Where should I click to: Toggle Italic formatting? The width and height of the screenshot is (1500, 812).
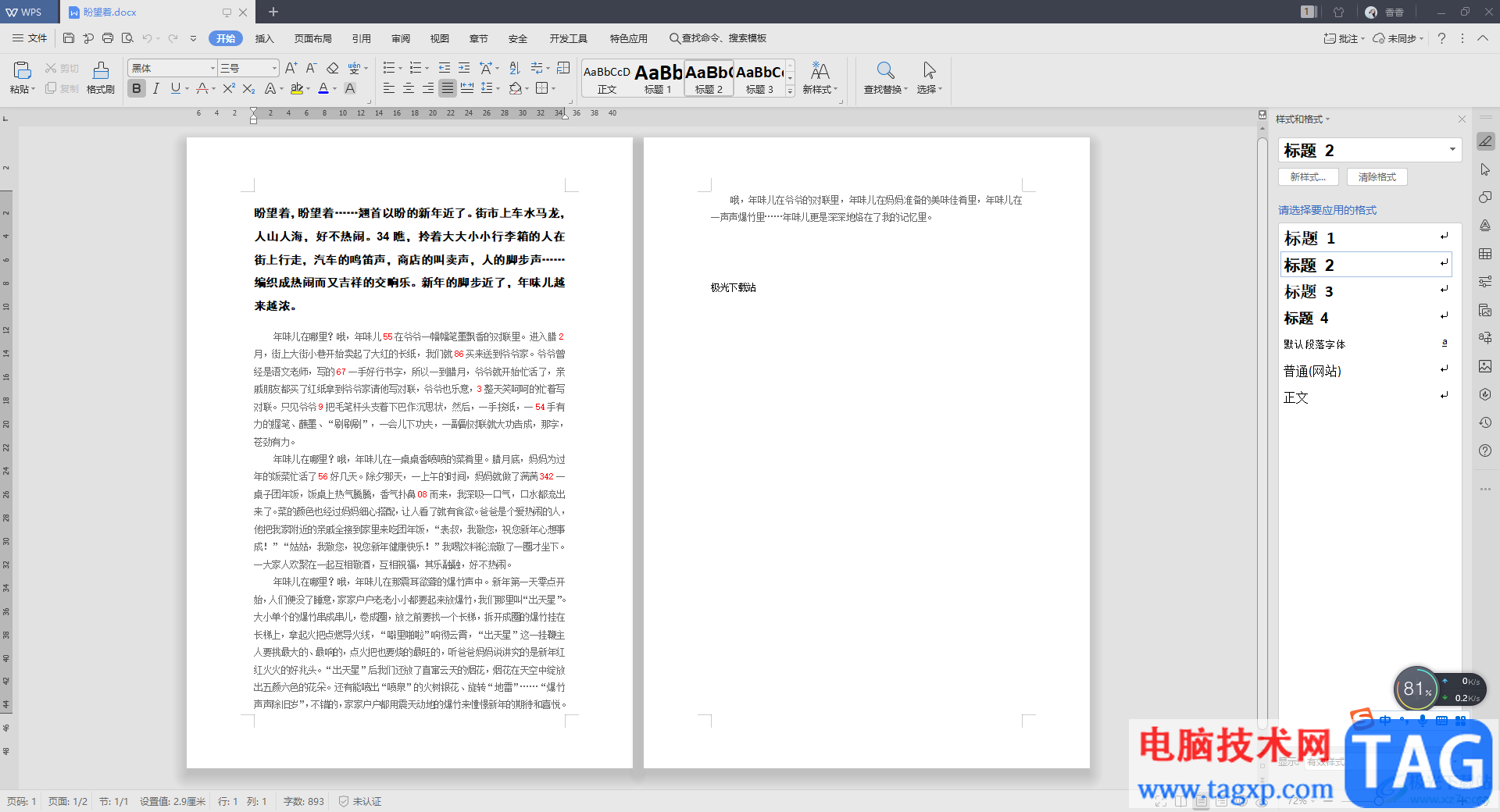click(x=156, y=89)
